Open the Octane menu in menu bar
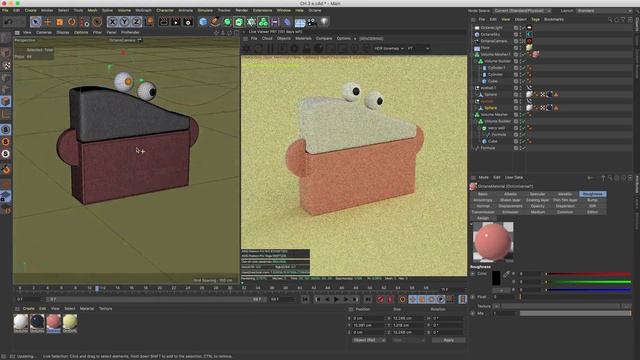 point(315,10)
